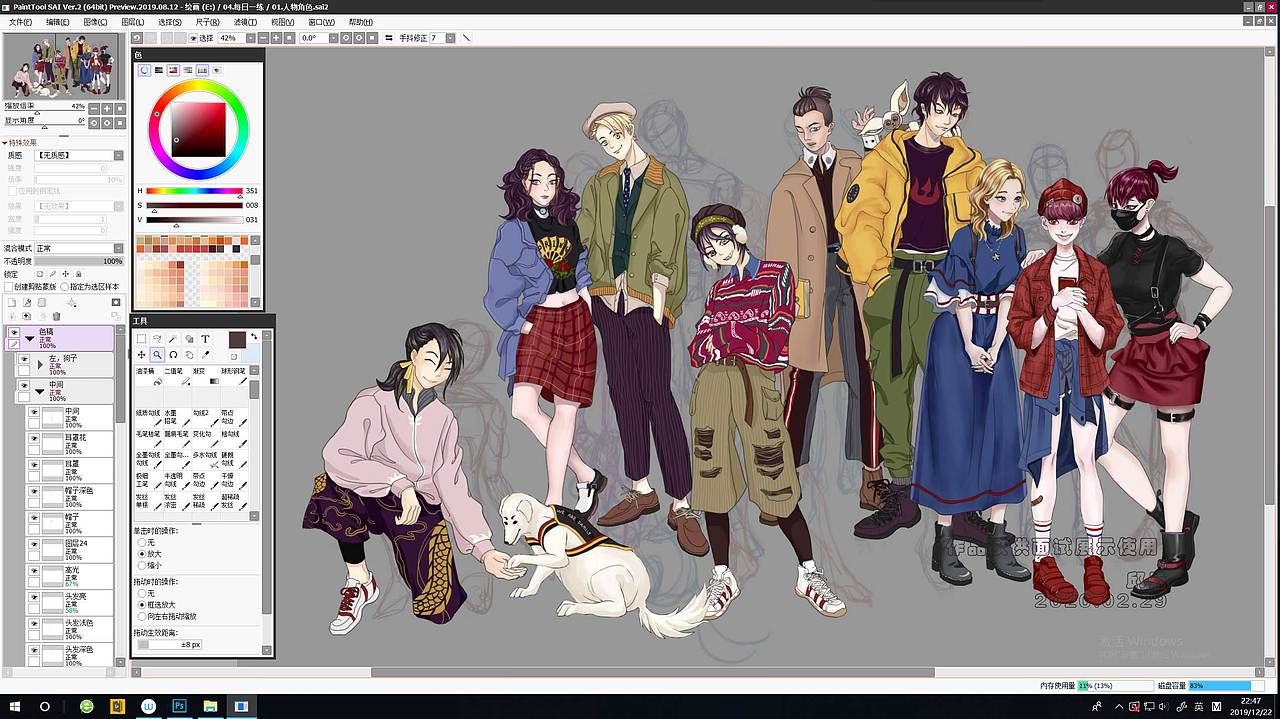Open the 图层(L) menu
This screenshot has width=1280, height=719.
(132, 22)
